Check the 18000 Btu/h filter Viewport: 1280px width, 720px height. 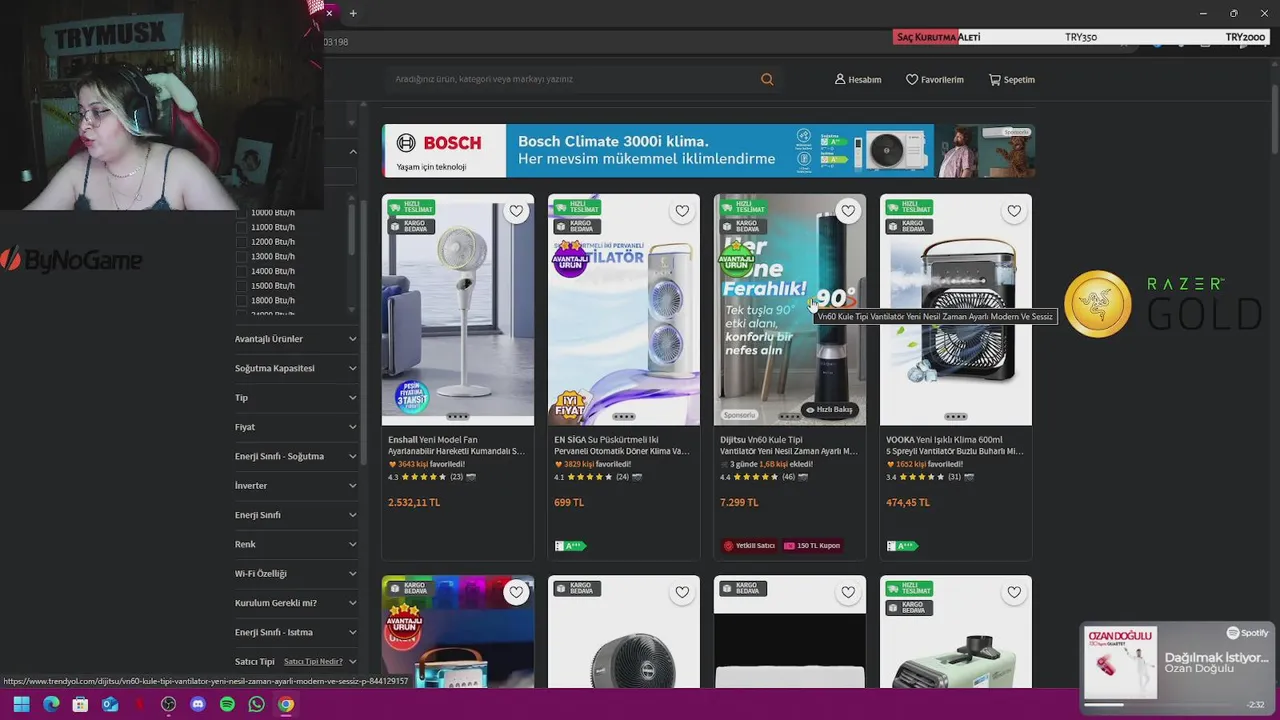pos(241,300)
